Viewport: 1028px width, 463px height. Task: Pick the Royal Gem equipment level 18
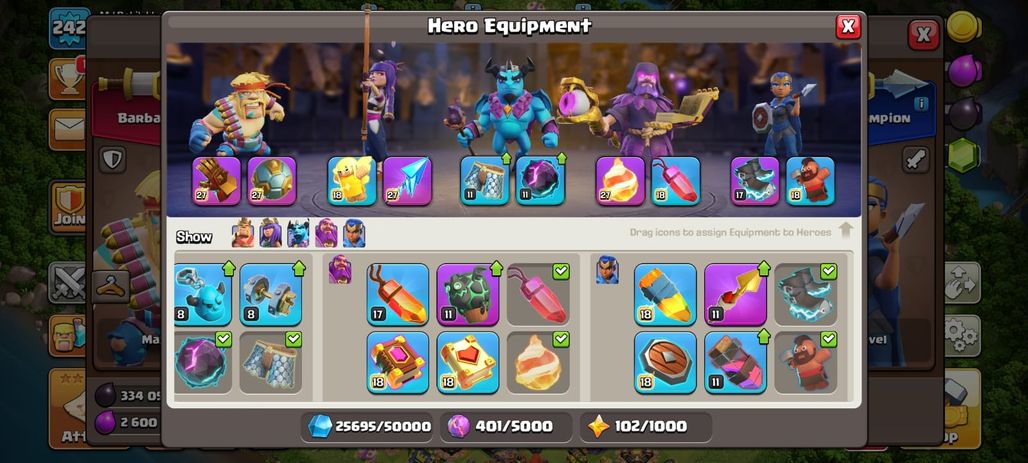tap(665, 294)
